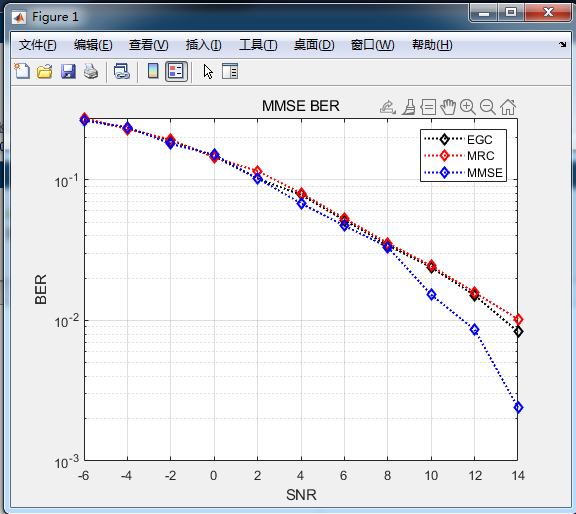
Task: Print the figure with printer icon
Action: point(91,71)
